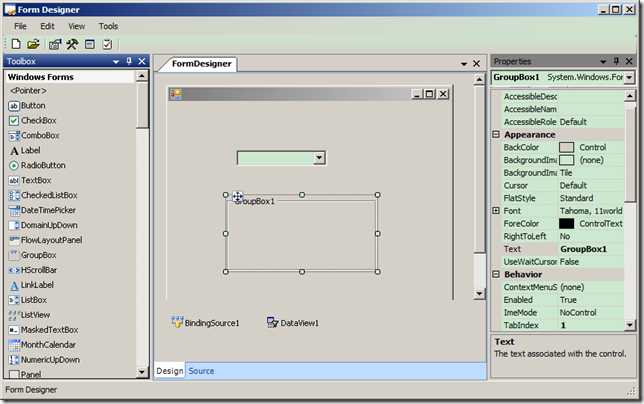Click the ForeColor black color swatch
Screen dimensions: 644x404
(x=566, y=223)
